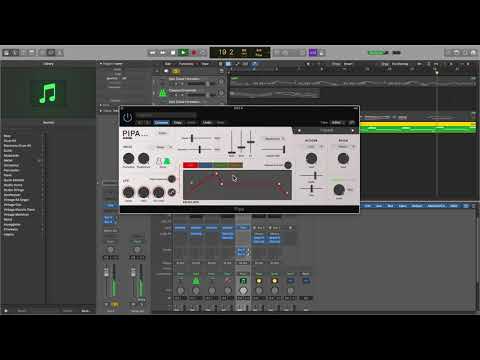Click the Rewind transport button
The image size is (480, 360).
[152, 53]
